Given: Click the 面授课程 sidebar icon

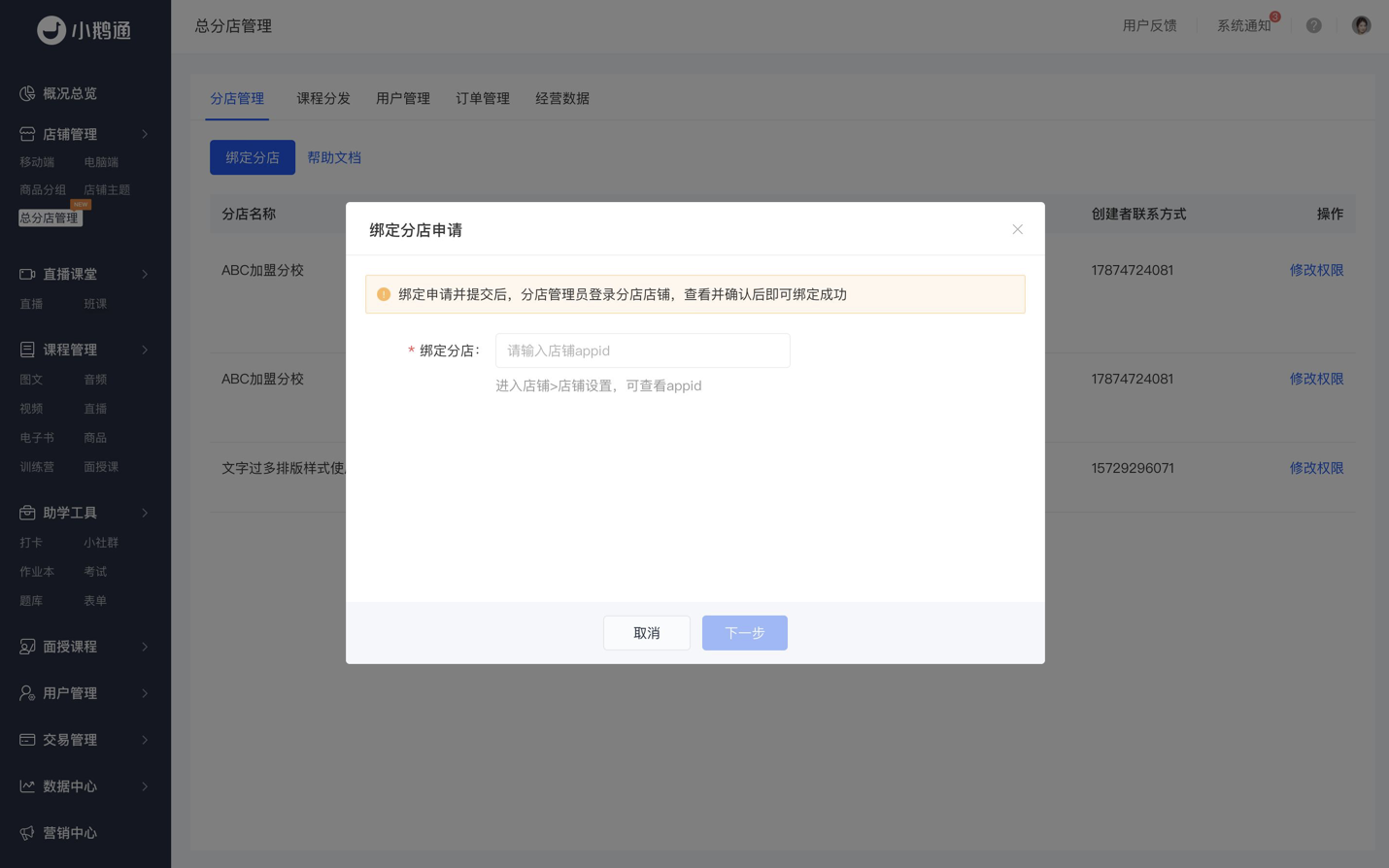Looking at the screenshot, I should coord(27,647).
